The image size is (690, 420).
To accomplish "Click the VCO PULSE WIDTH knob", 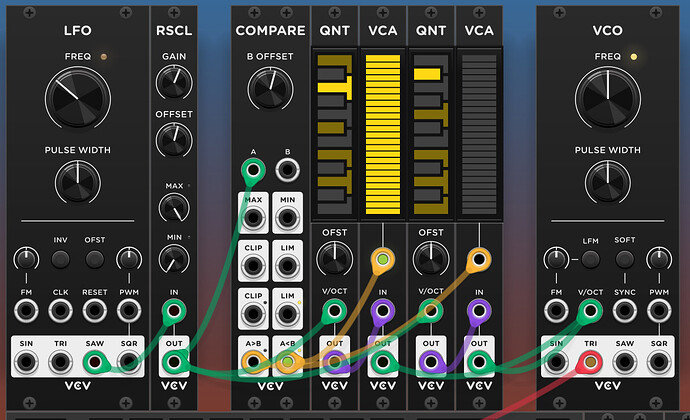I will point(607,183).
